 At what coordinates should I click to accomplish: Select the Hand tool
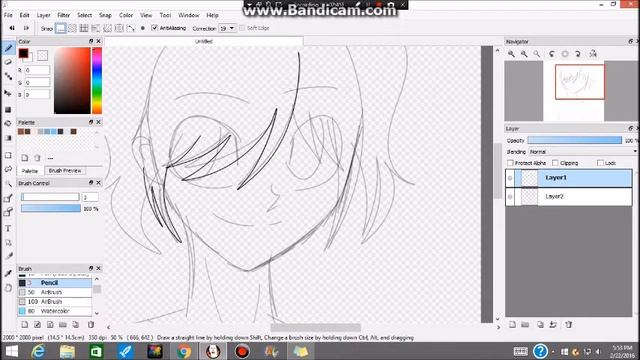[x=8, y=288]
